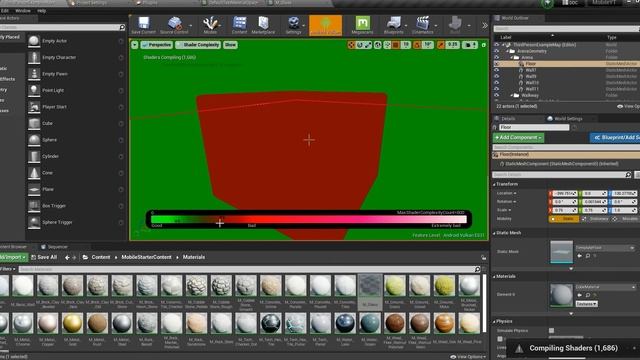Open the Window menu
Image resolution: width=640 pixels, height=360 pixels.
point(23,11)
